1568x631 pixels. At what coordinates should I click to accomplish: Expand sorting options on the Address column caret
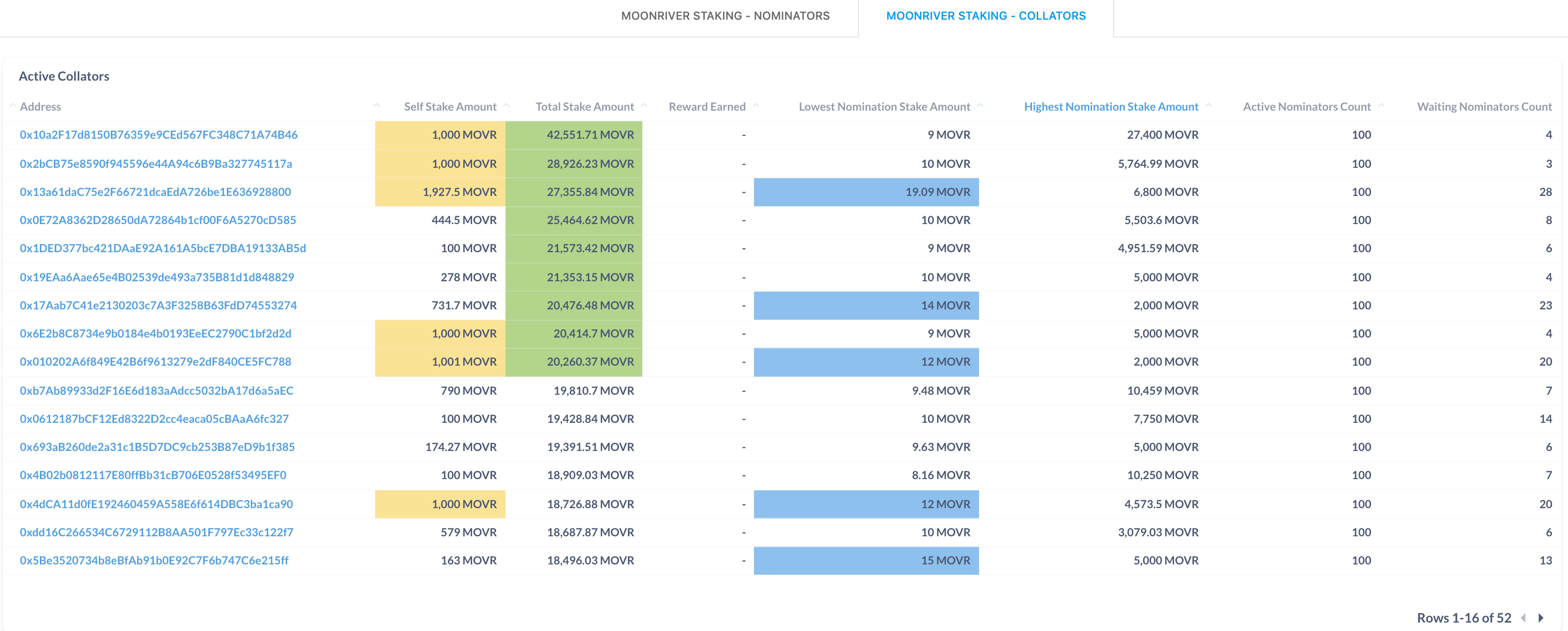[377, 105]
